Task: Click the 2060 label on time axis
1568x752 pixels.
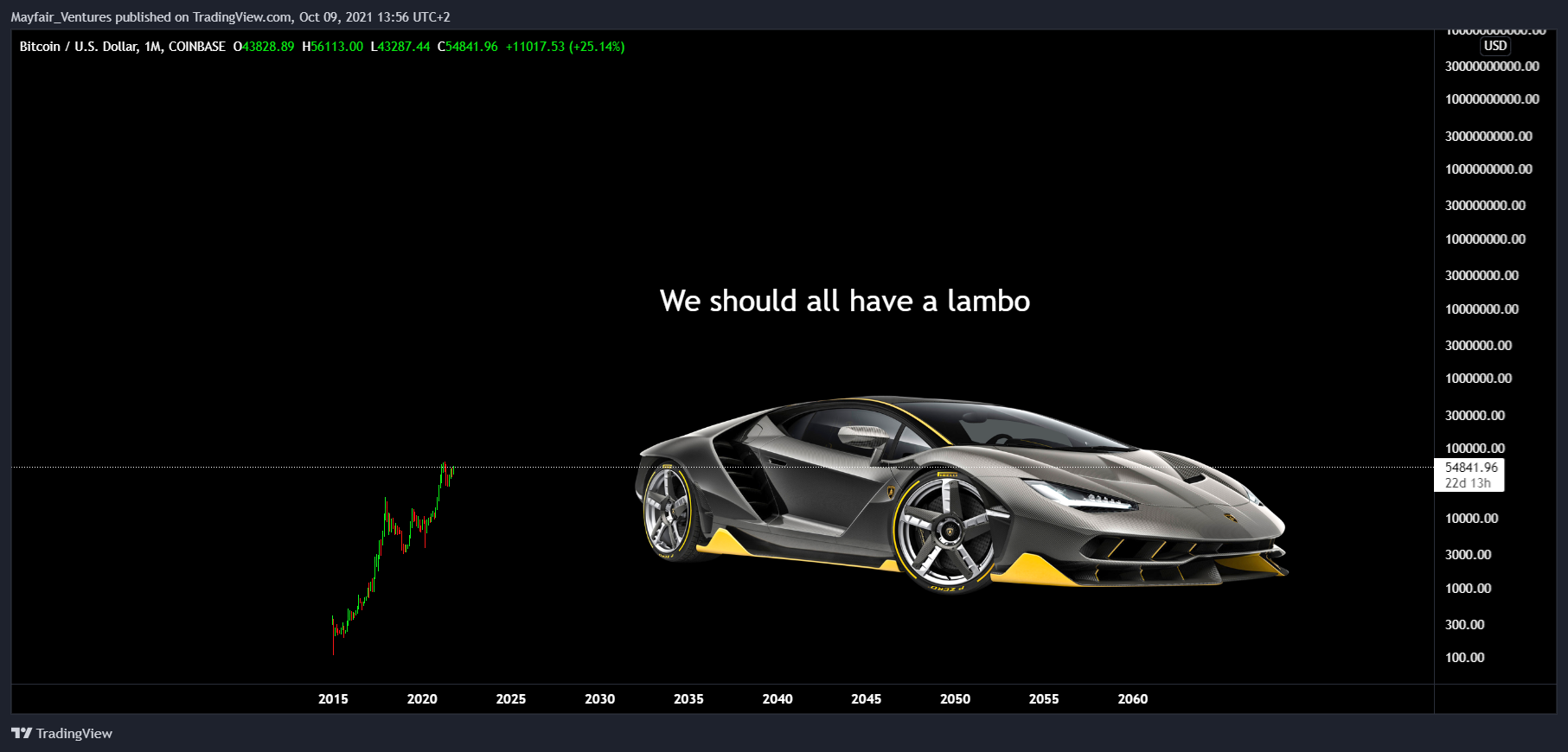Action: tap(1133, 698)
